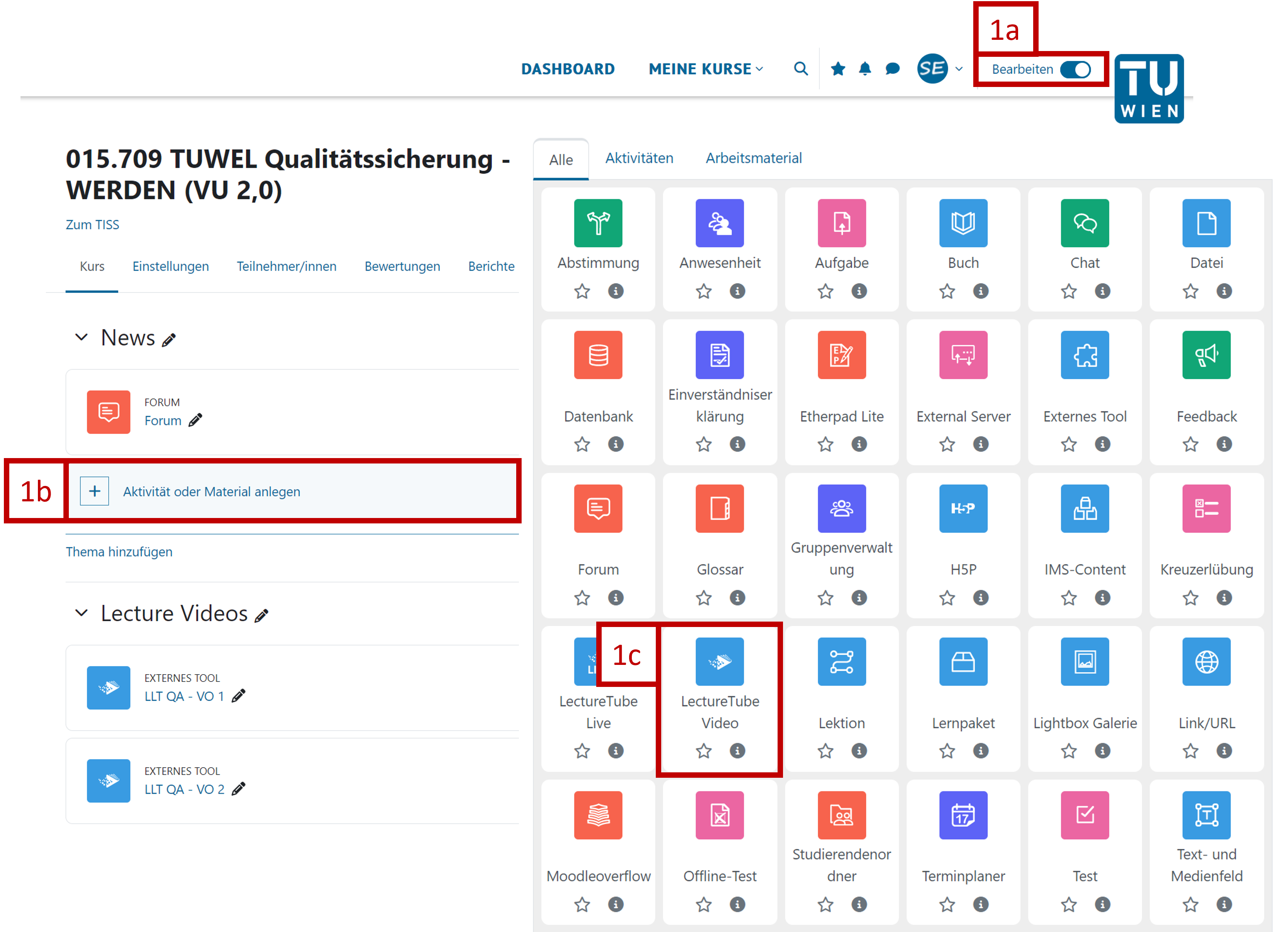The image size is (1288, 932).
Task: Select the Lernpaket icon
Action: pyautogui.click(x=963, y=662)
